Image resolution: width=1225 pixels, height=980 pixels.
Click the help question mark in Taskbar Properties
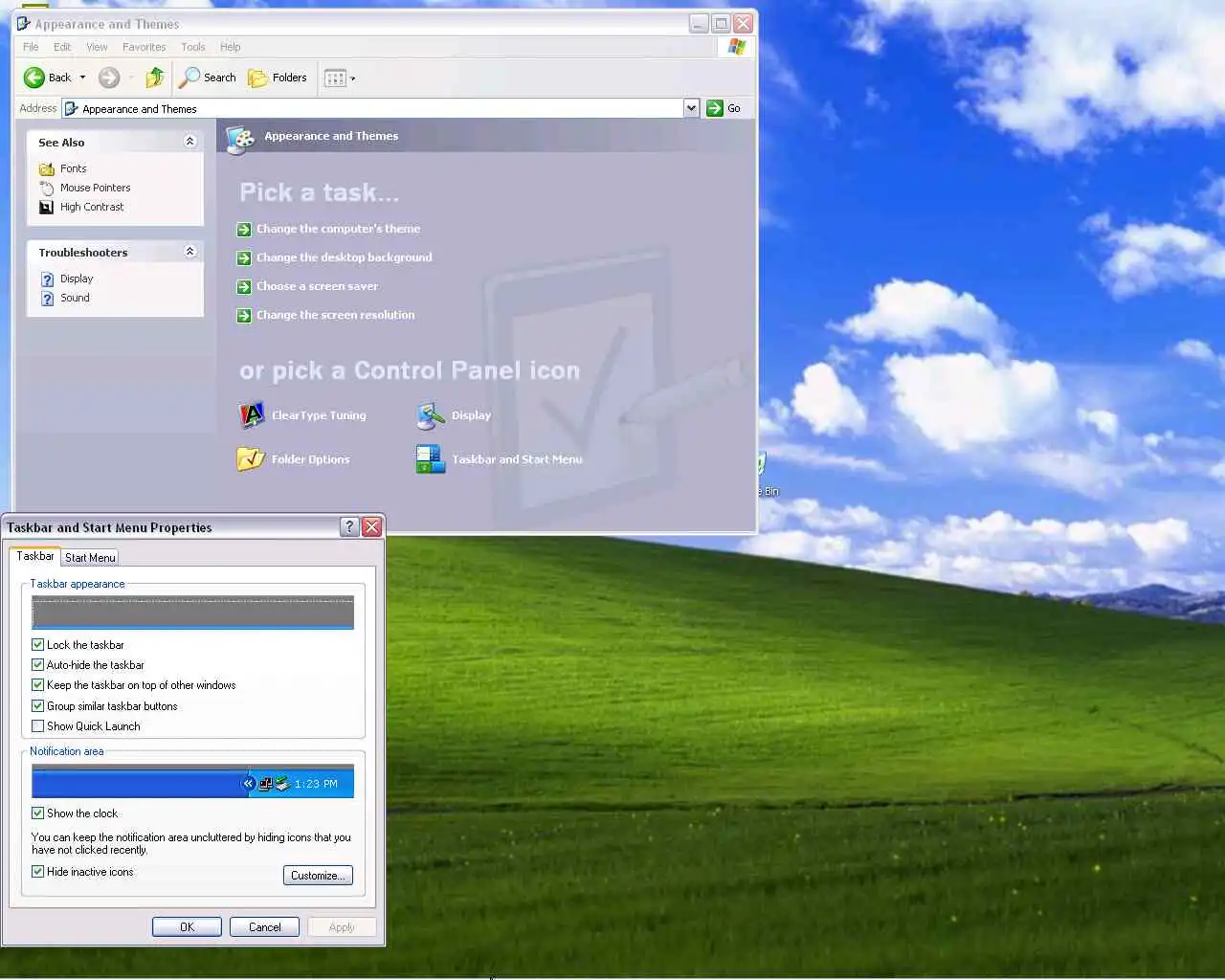(350, 526)
